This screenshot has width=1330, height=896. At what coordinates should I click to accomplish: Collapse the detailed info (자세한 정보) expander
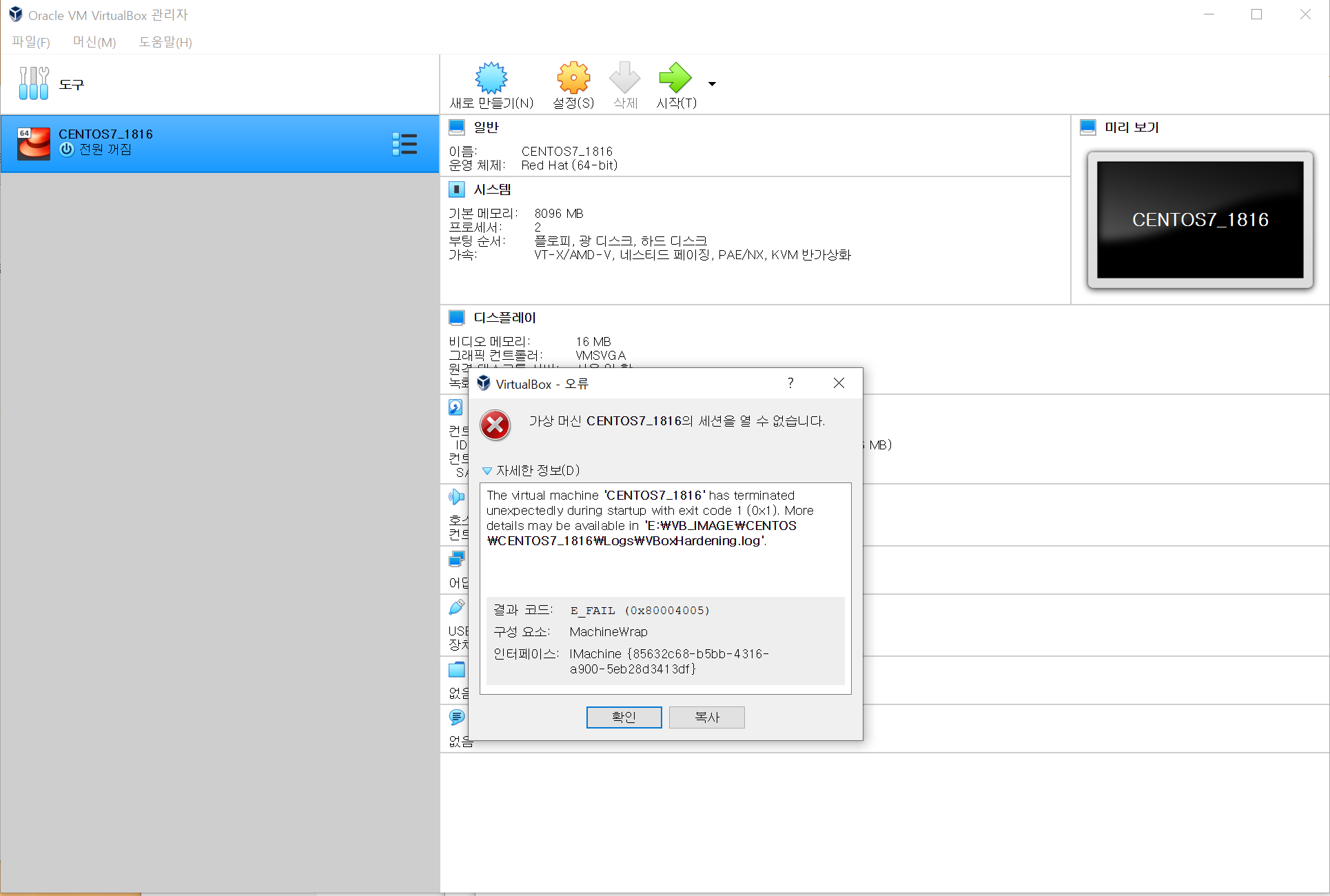click(487, 471)
